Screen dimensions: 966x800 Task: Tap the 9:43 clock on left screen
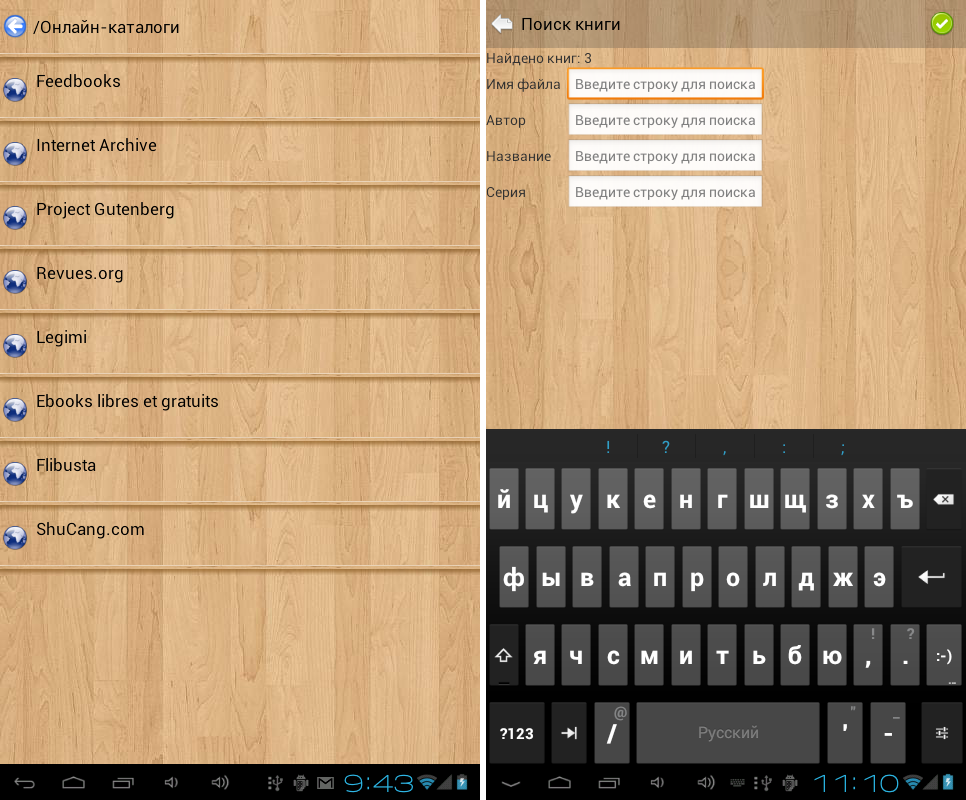click(x=378, y=783)
